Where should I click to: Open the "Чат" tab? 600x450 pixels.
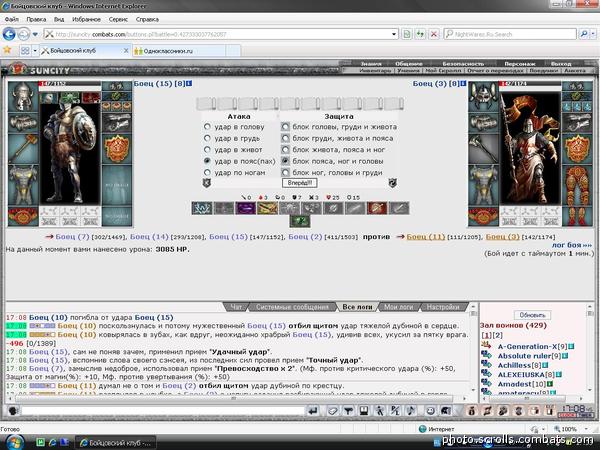(236, 307)
